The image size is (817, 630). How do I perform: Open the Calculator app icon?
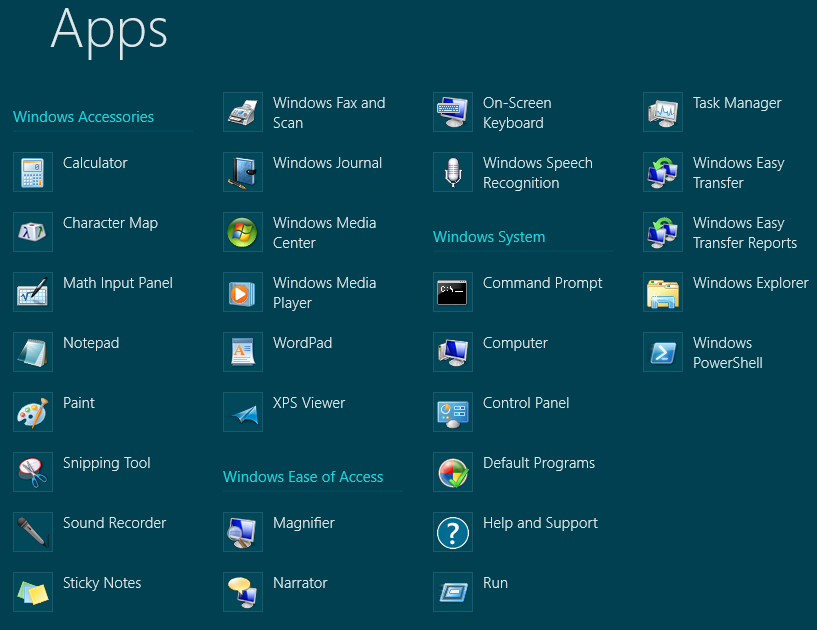33,172
